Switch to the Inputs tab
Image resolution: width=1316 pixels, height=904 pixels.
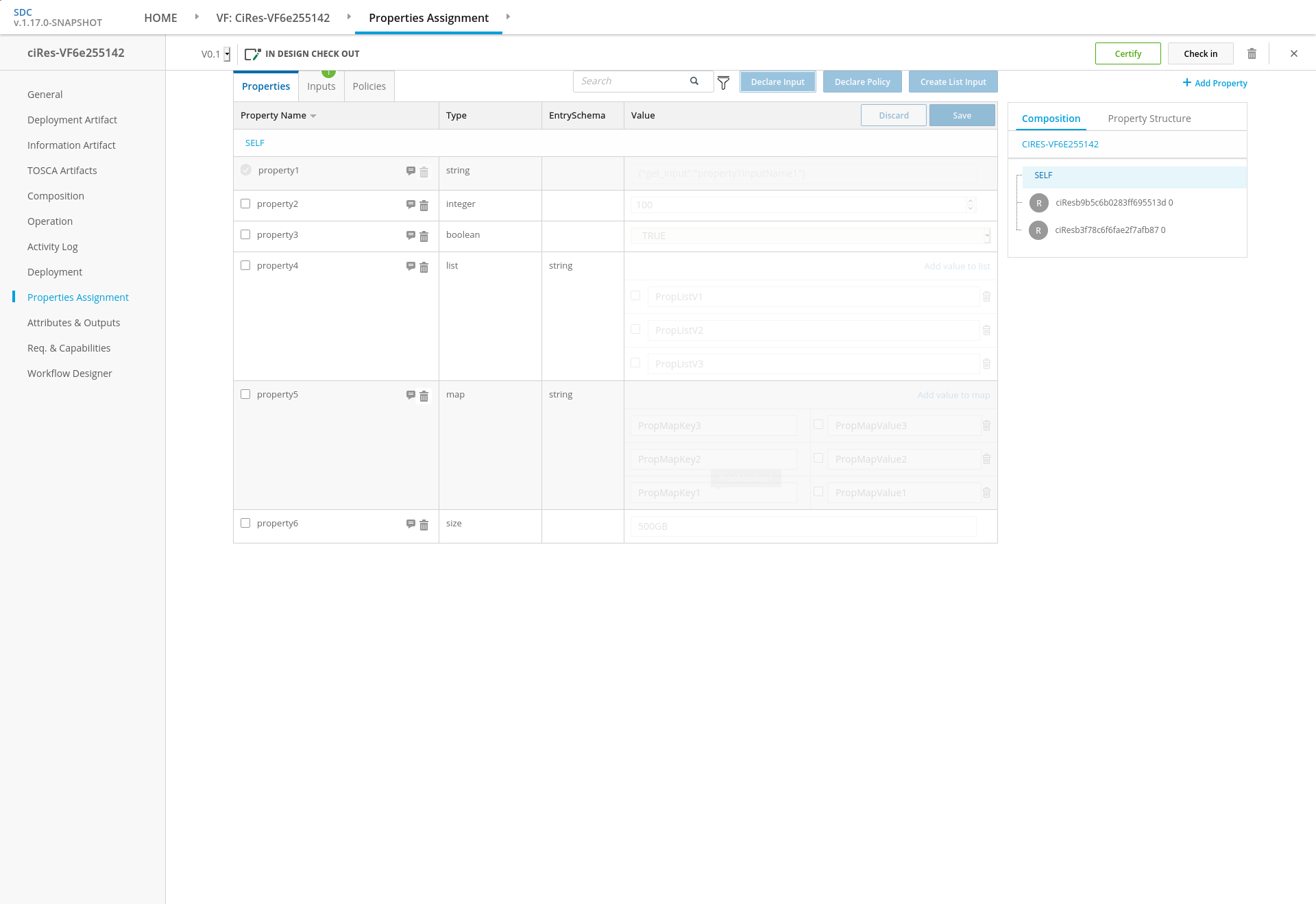click(x=321, y=86)
